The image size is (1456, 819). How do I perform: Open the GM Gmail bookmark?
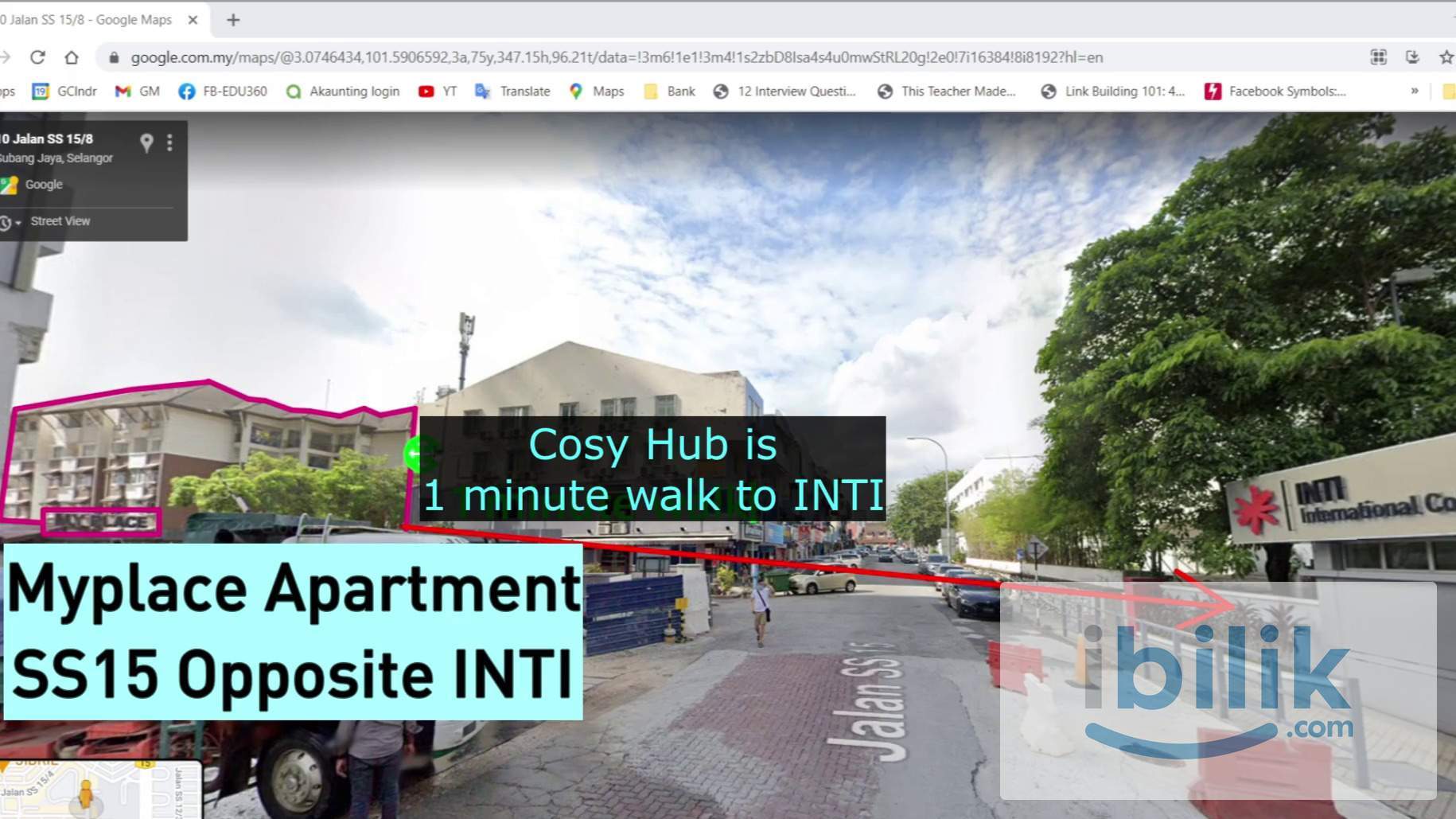(138, 92)
